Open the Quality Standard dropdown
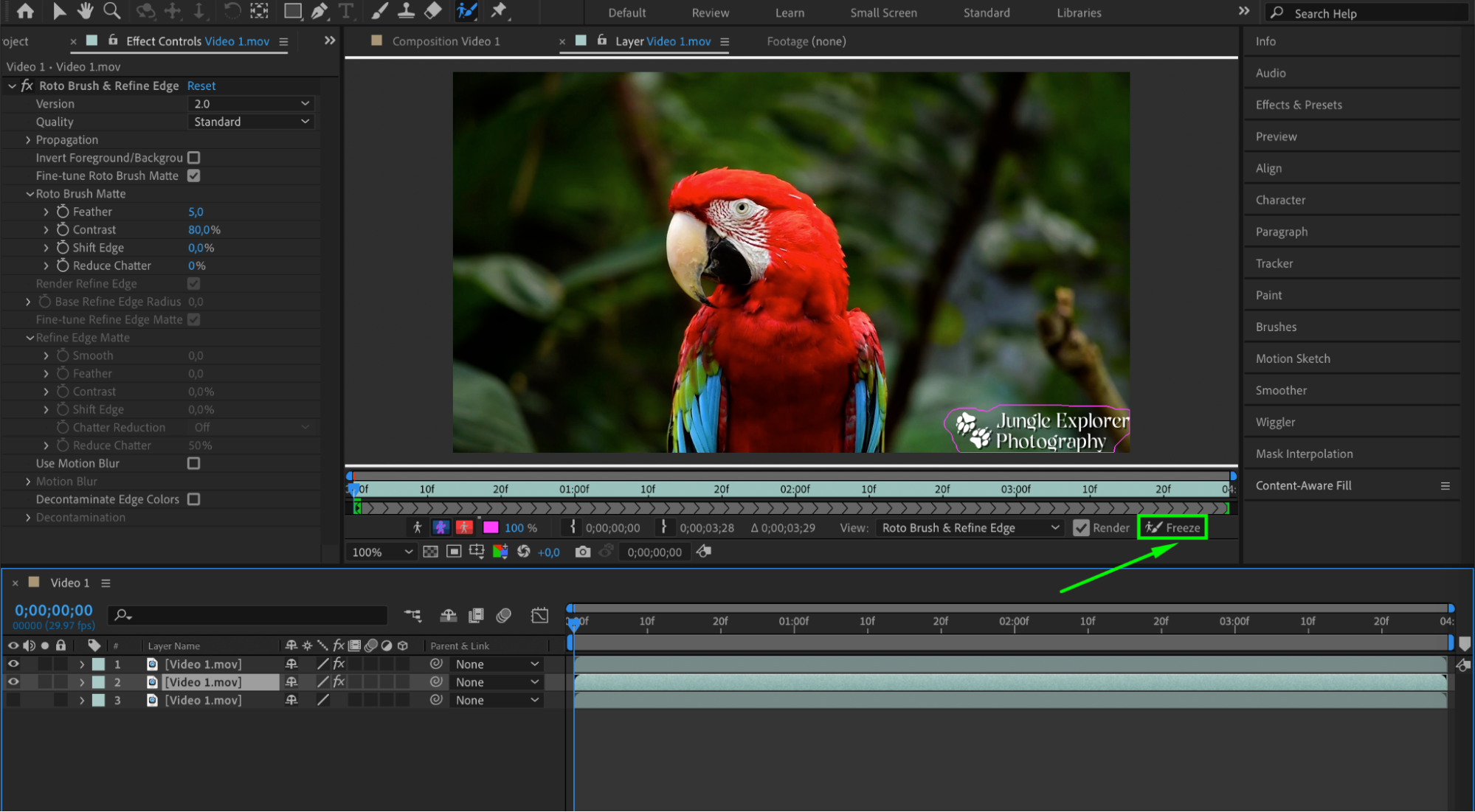 click(x=251, y=122)
